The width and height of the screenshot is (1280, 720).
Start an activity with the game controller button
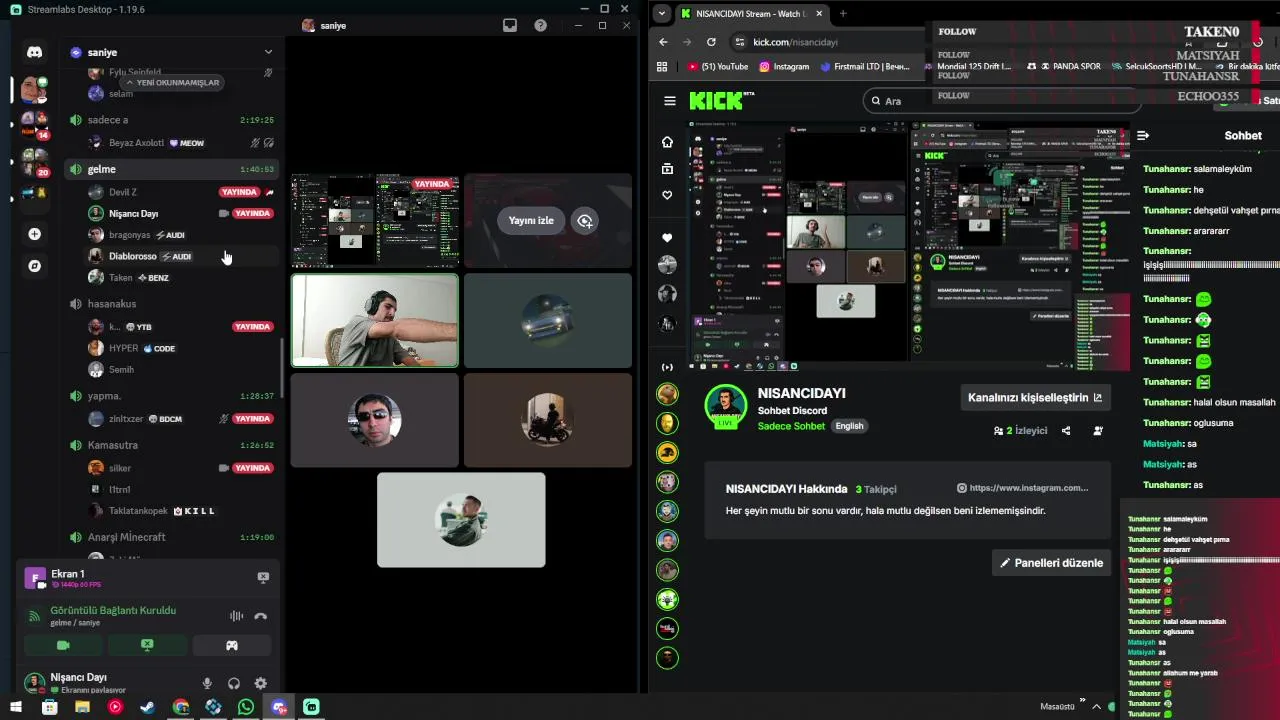tap(232, 646)
